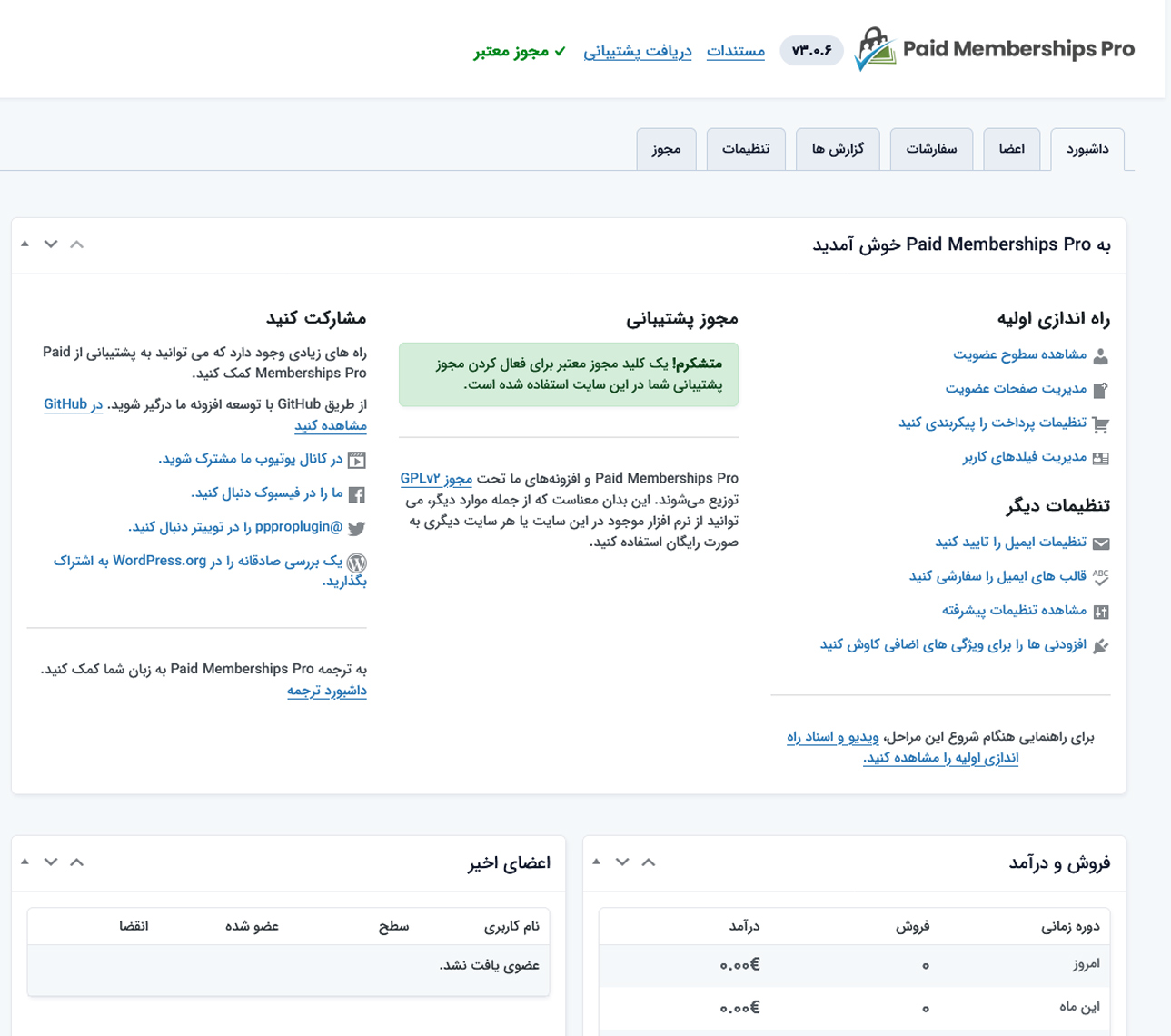Image resolution: width=1171 pixels, height=1036 pixels.
Task: Open the فیسبوک follow link
Action: coord(267,493)
